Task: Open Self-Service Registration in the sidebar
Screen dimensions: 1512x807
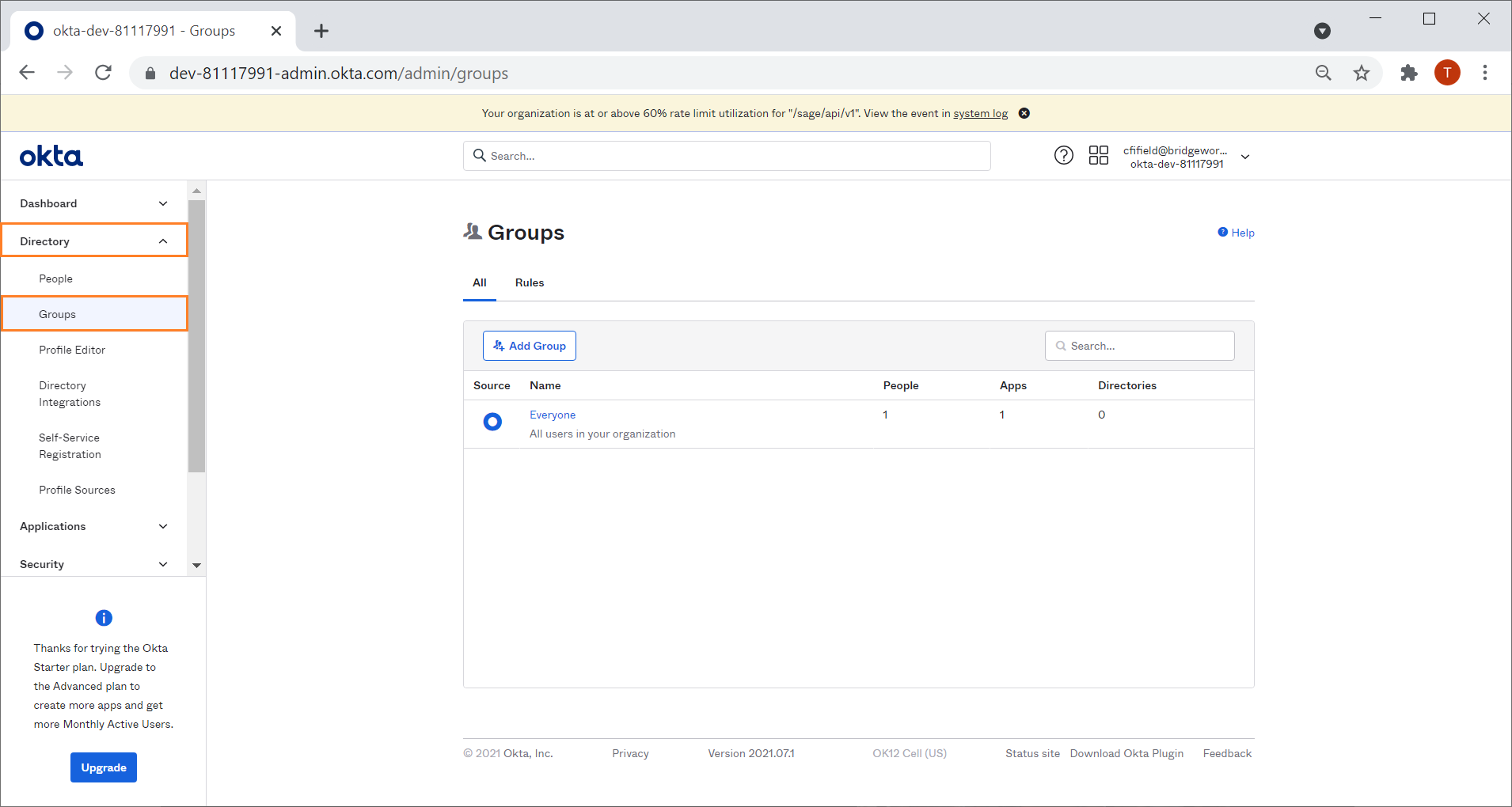Action: pos(70,446)
